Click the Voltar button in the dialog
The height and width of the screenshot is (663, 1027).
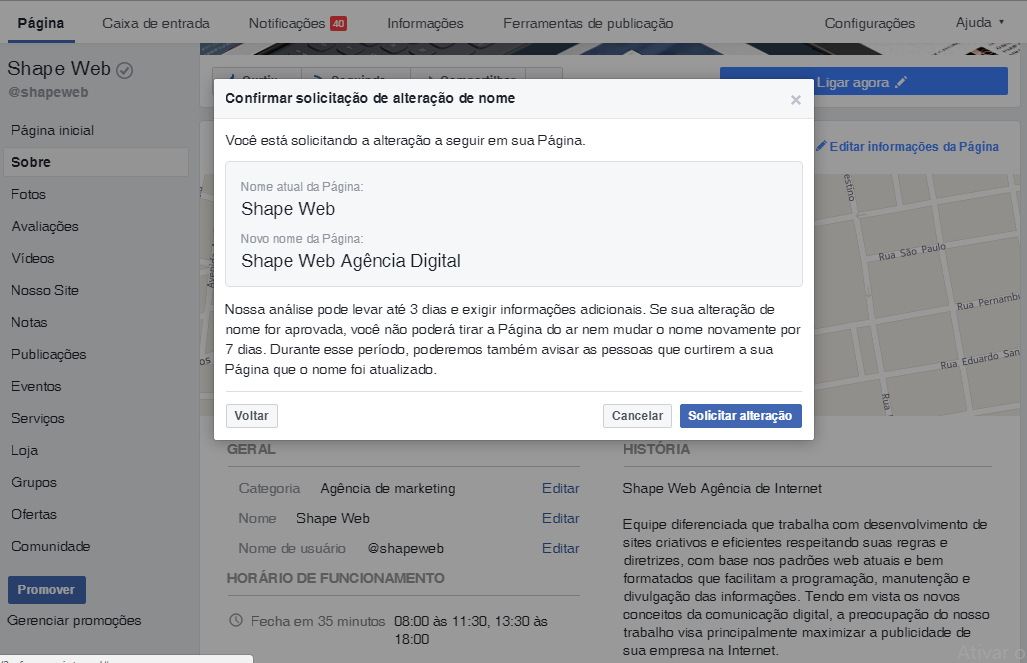[252, 416]
